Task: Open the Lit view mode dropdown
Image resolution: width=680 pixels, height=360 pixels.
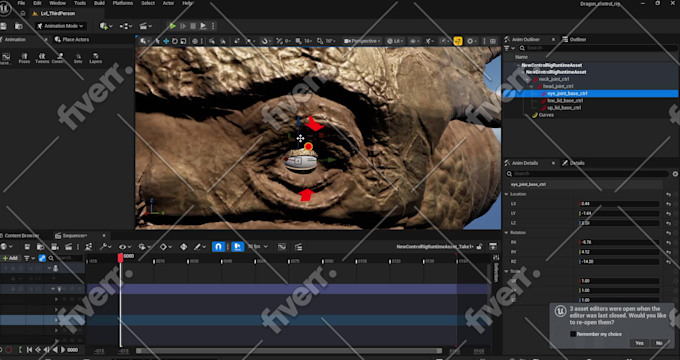Action: 395,41
